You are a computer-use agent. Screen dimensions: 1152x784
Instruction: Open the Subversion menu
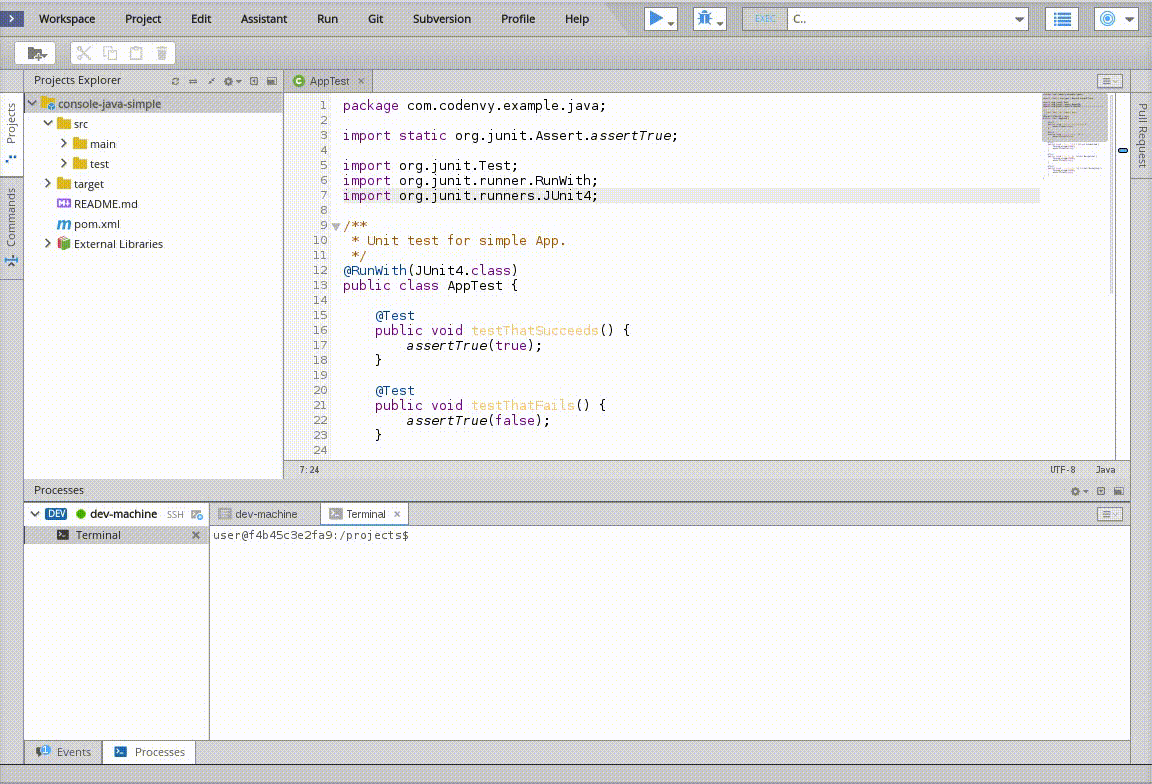tap(442, 19)
